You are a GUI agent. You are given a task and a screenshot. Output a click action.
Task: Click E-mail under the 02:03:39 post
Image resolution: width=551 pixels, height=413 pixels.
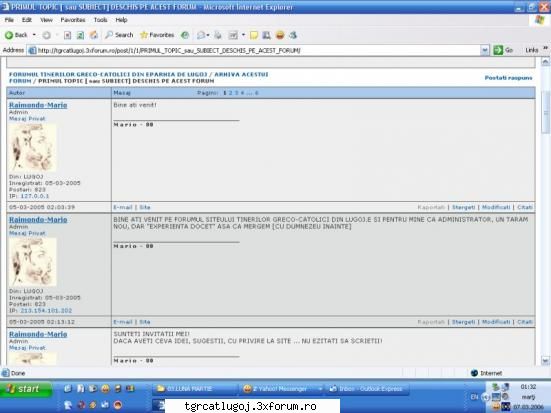(x=123, y=207)
